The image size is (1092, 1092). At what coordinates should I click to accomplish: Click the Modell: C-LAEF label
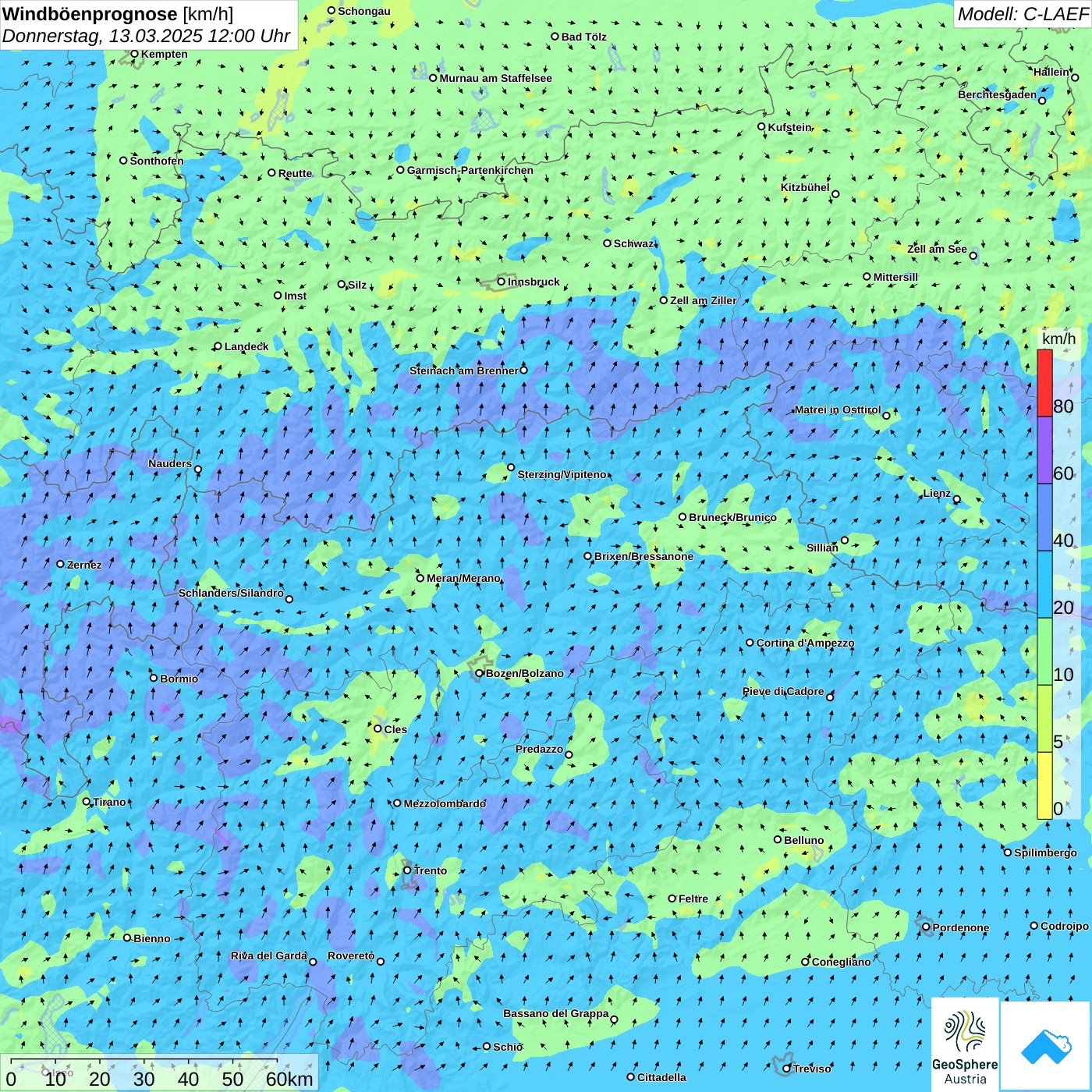[x=1023, y=13]
